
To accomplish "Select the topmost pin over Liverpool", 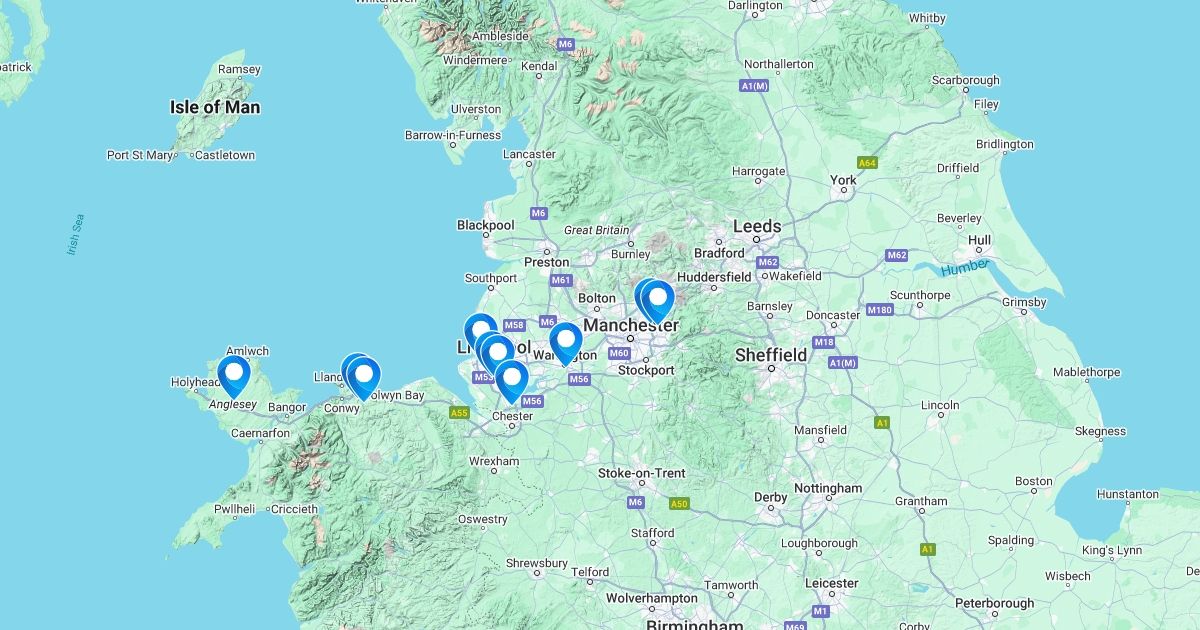I will click(x=481, y=334).
